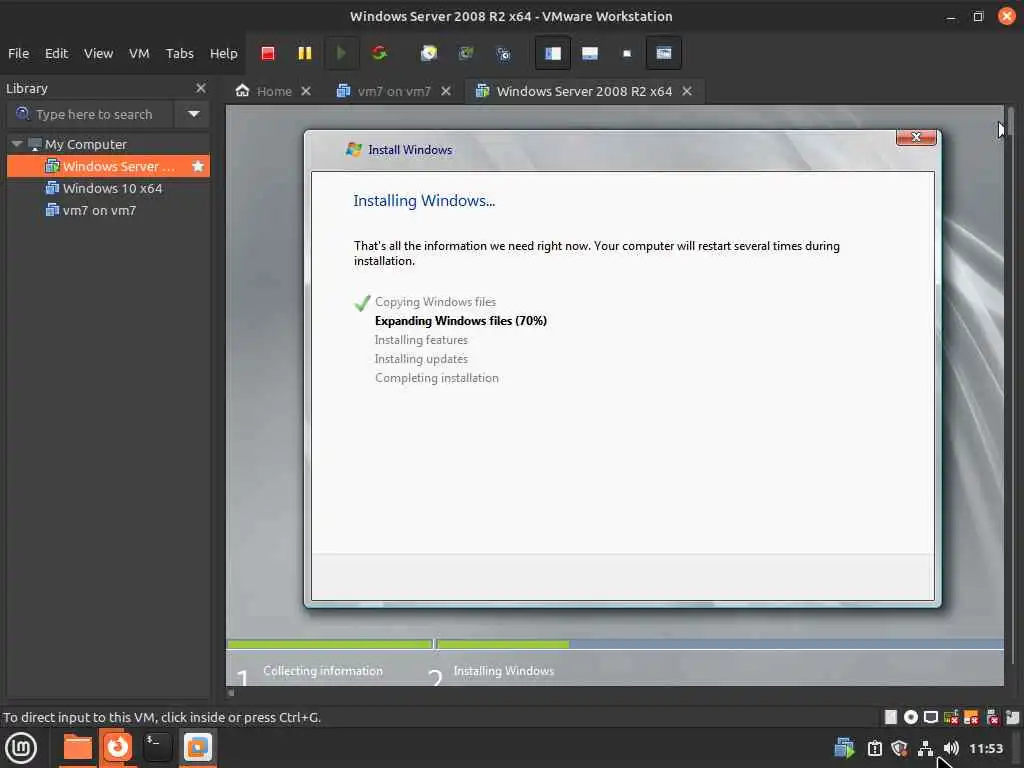The height and width of the screenshot is (768, 1024).
Task: Select Windows 10 x64 in library
Action: 112,189
